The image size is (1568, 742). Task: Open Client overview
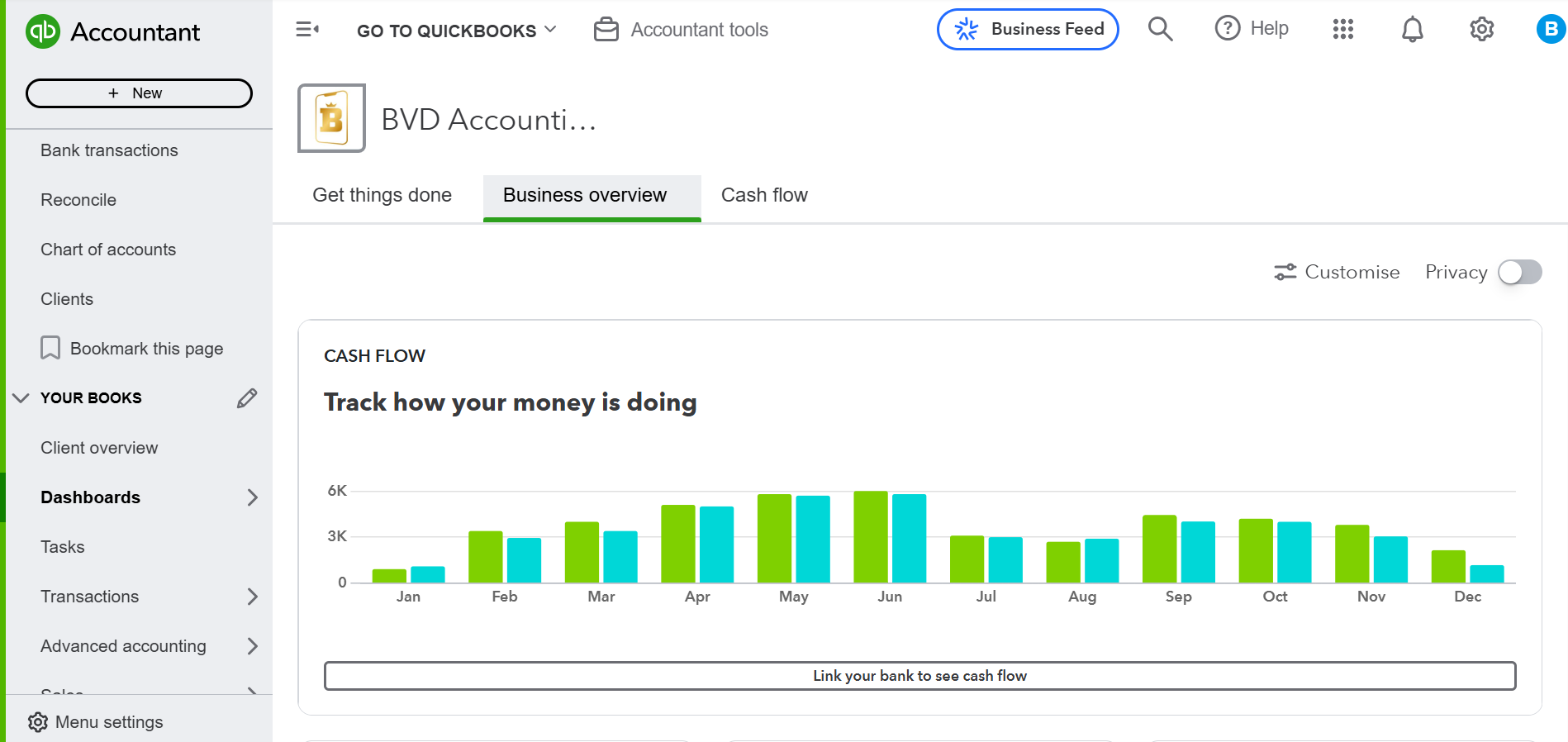coord(99,448)
